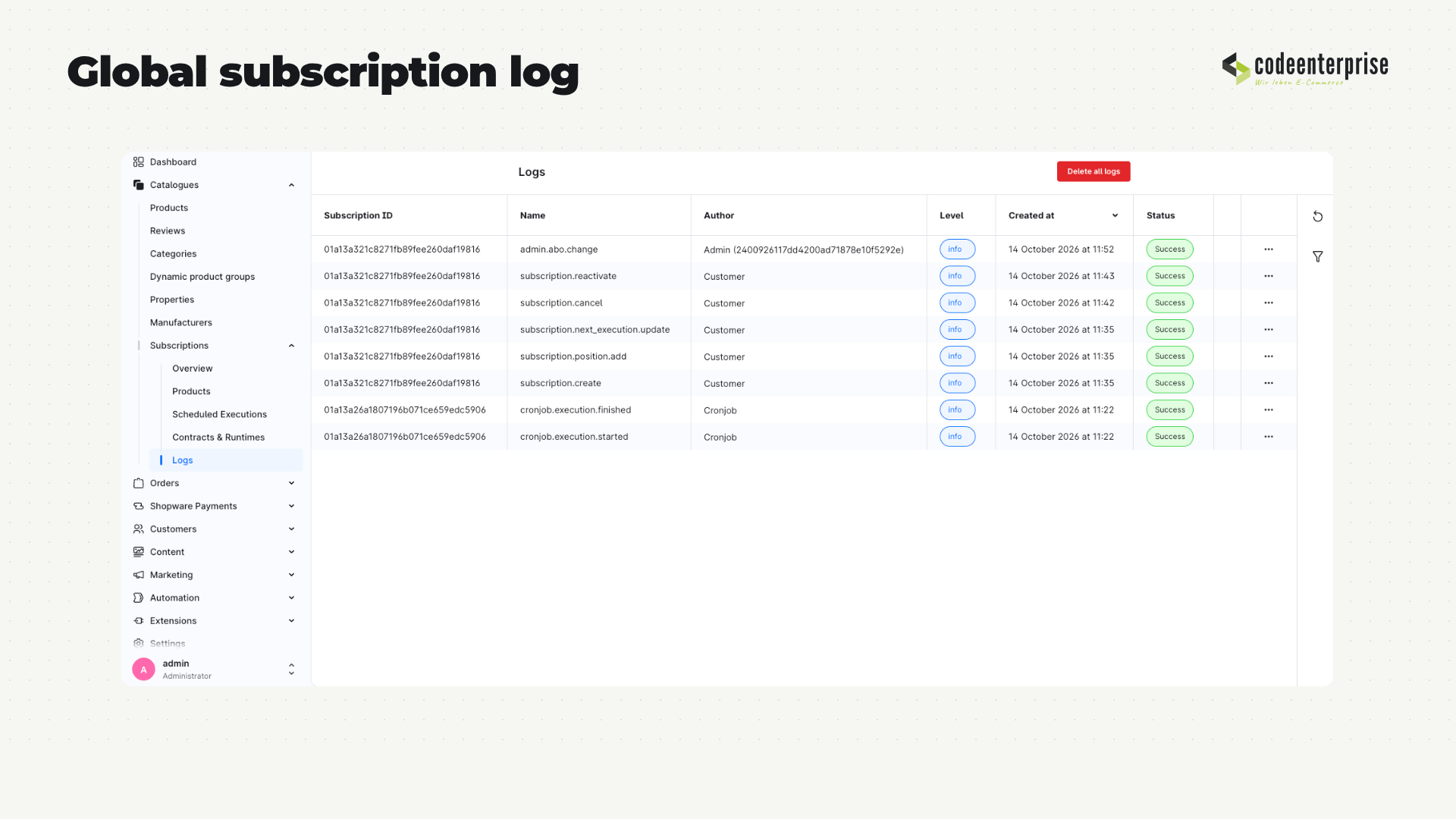1456x819 pixels.
Task: Open the row actions for subscription.reactivate
Action: [x=1269, y=276]
